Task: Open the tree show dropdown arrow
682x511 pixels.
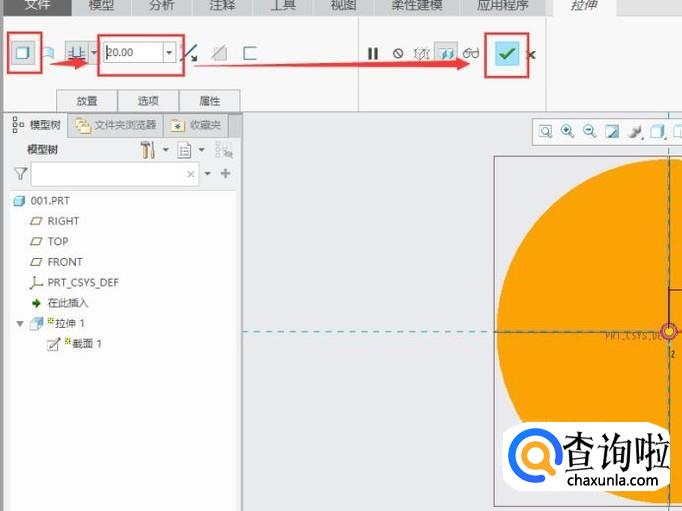Action: 201,150
